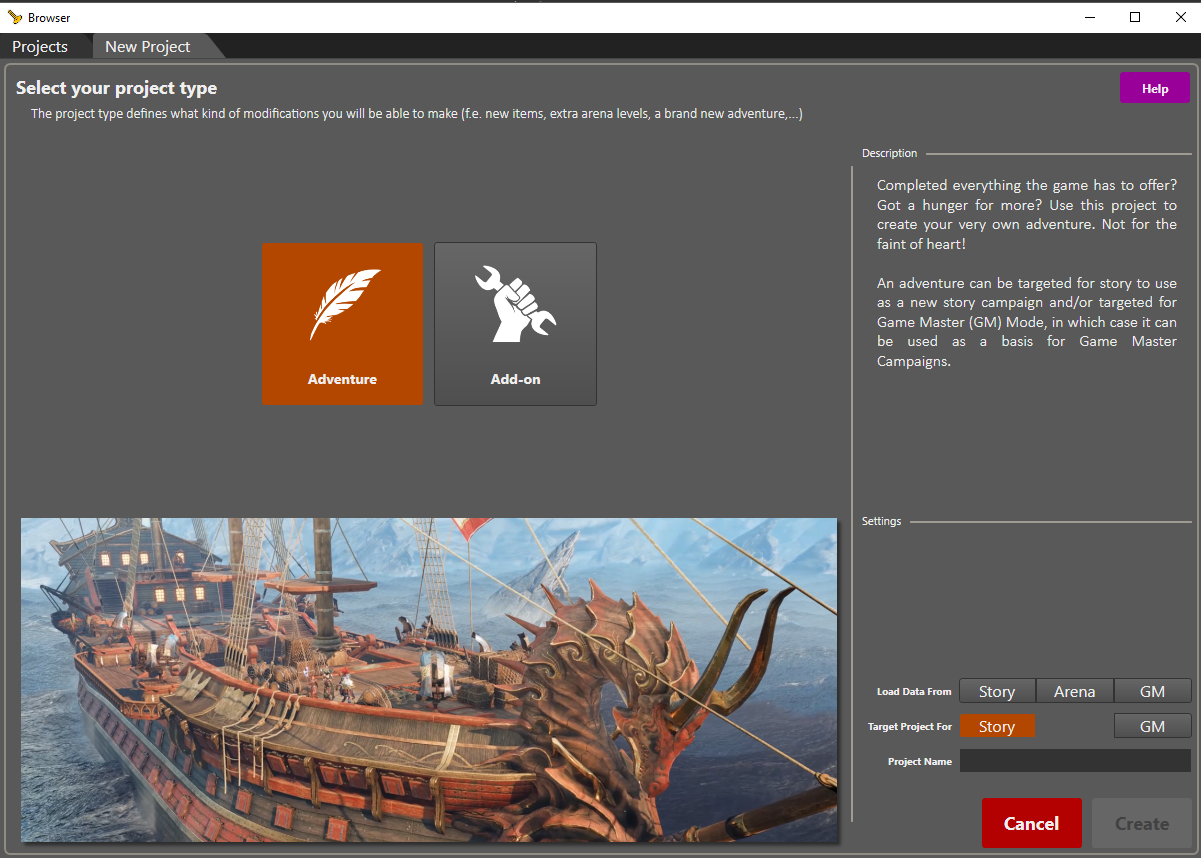1201x858 pixels.
Task: Minimize the Browser window
Action: [x=1090, y=17]
